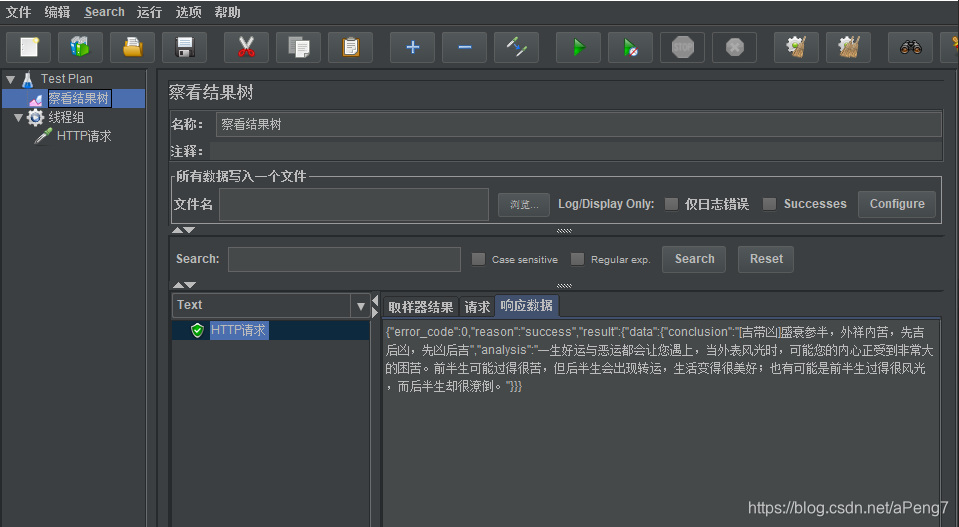Enable the 仅日志错误 checkbox
The width and height of the screenshot is (959, 527).
pyautogui.click(x=672, y=204)
